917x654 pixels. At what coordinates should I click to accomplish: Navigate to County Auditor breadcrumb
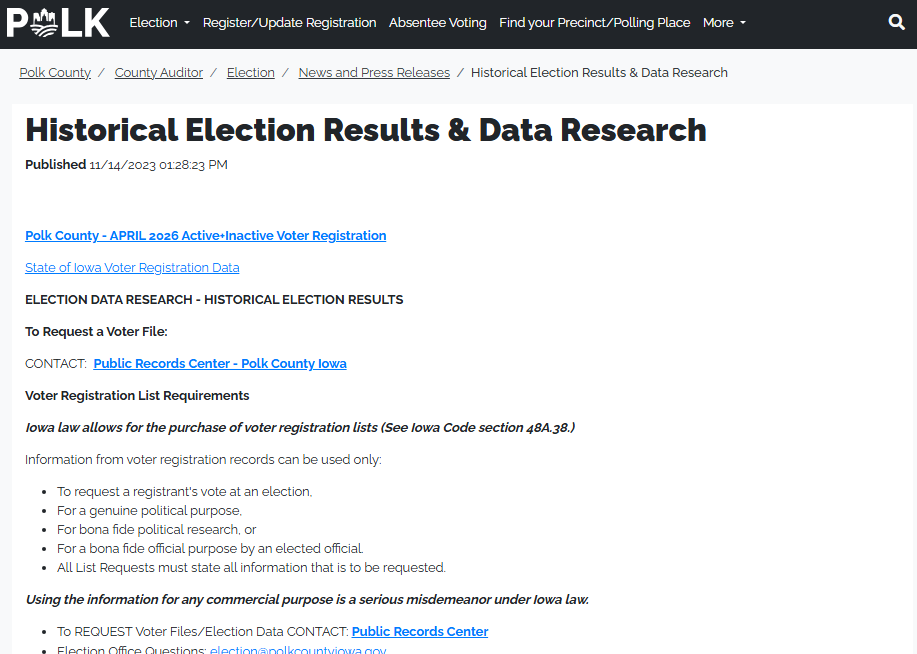[x=159, y=73]
